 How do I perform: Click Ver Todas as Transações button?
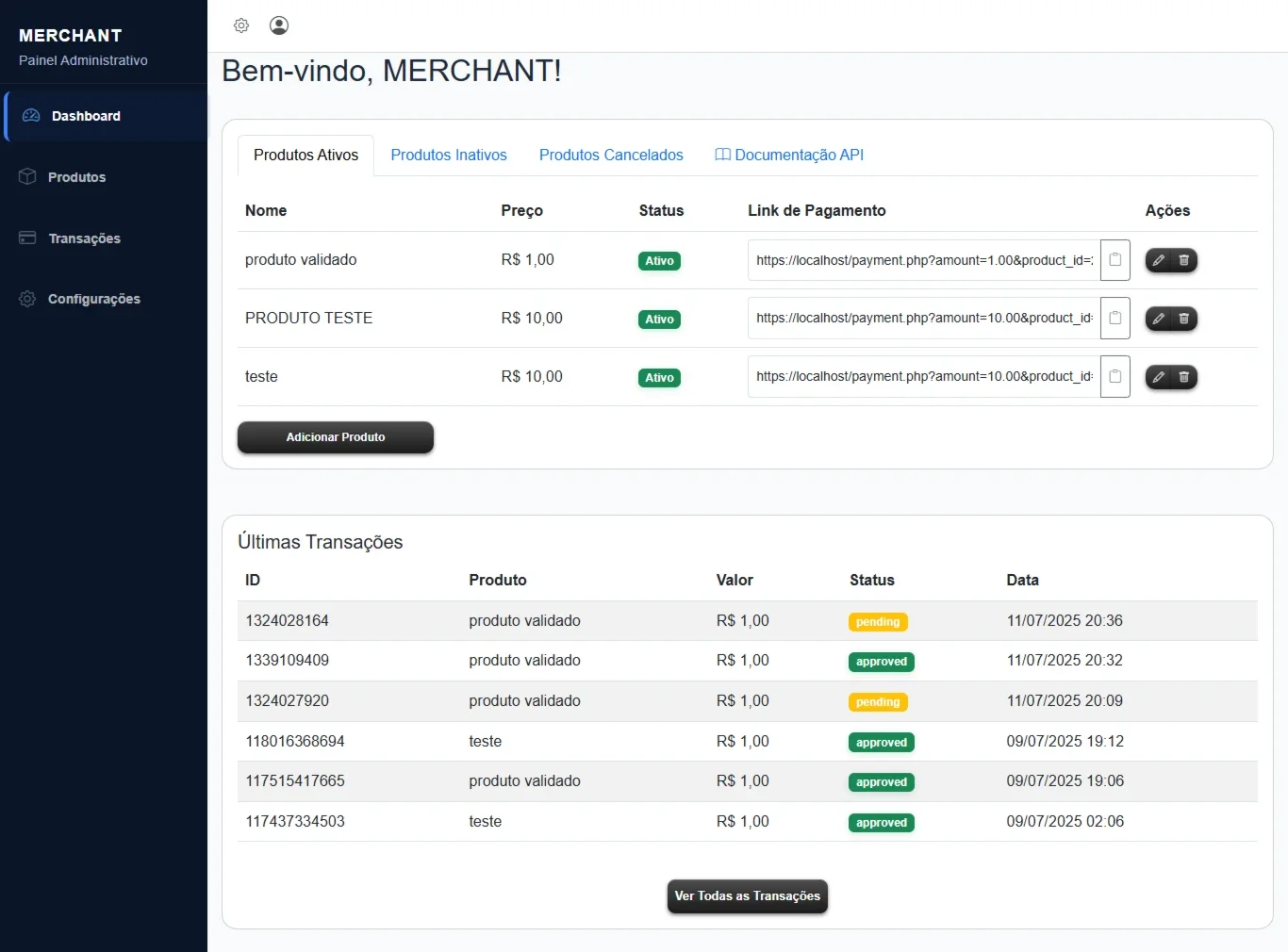pos(748,896)
